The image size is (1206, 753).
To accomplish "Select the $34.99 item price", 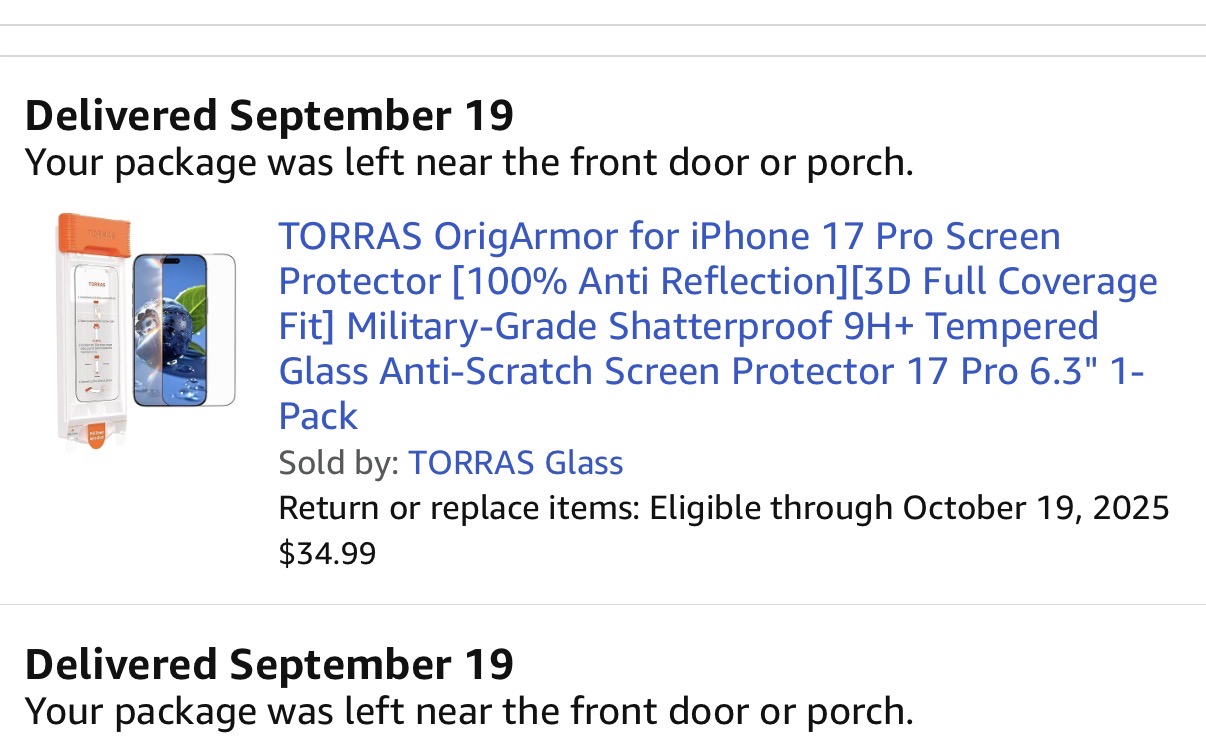I will click(x=327, y=553).
